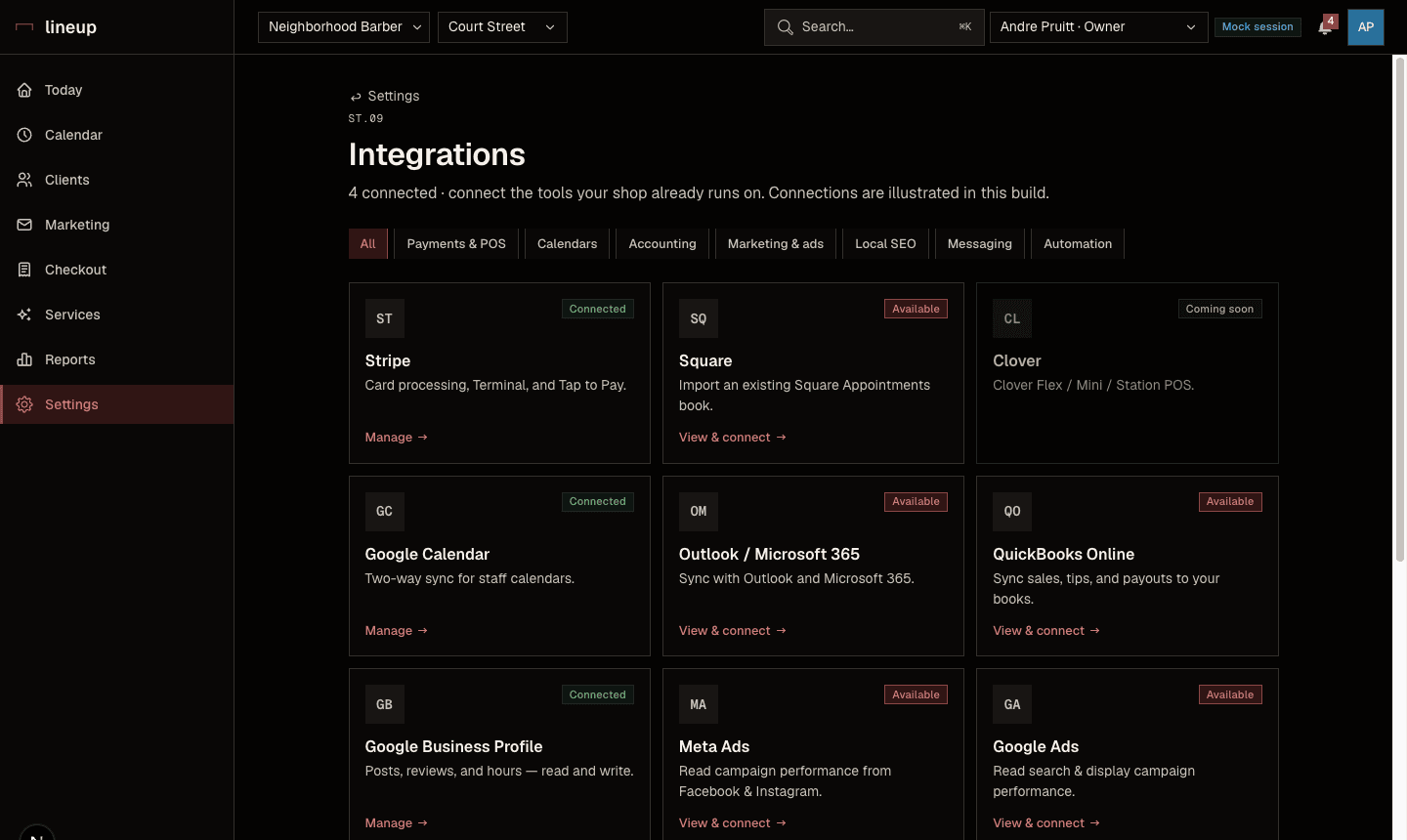Select the All filter tab
Screen dimensions: 1407x840
click(368, 244)
